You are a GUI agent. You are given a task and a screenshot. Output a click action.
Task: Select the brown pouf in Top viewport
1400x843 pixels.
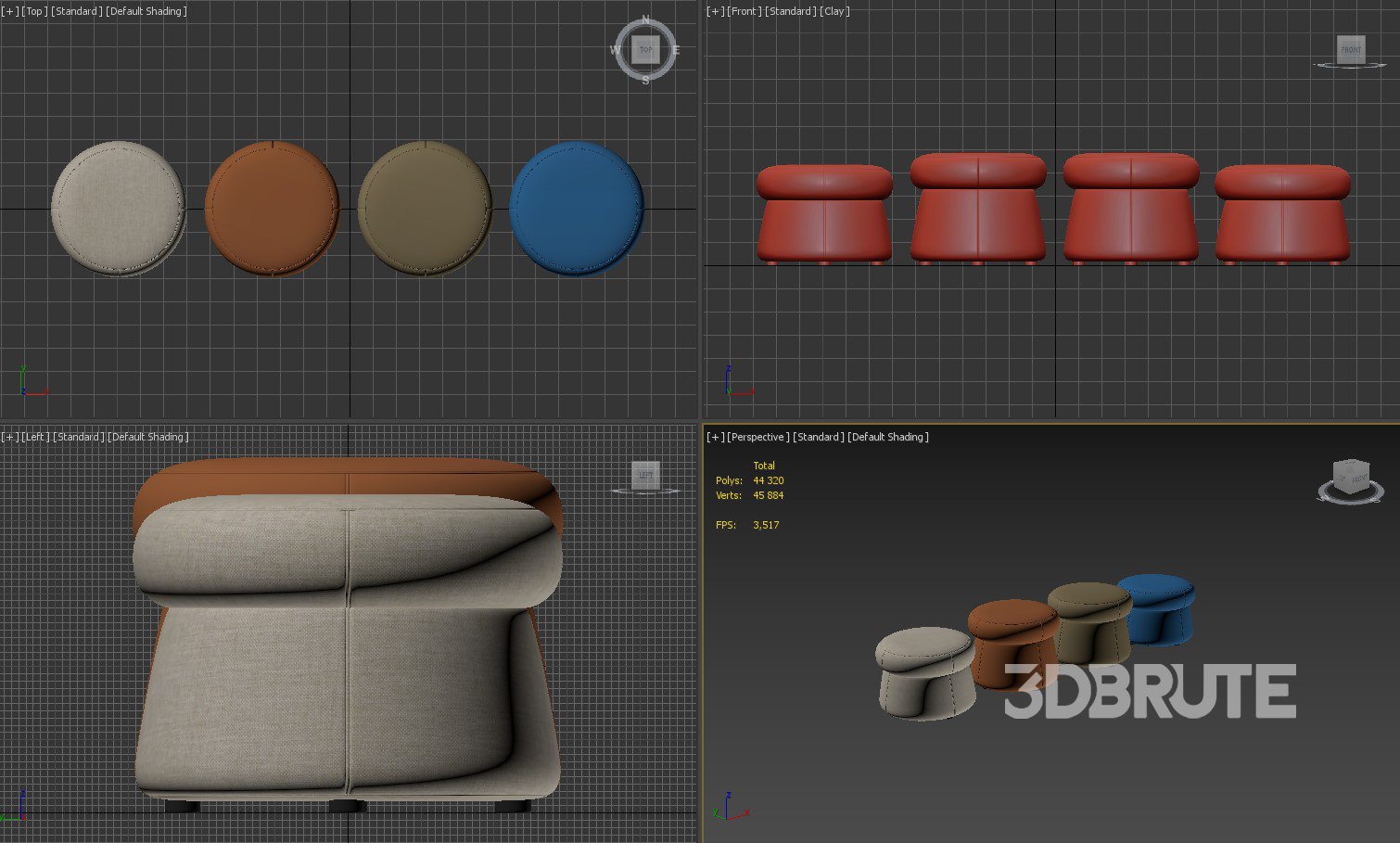point(272,208)
